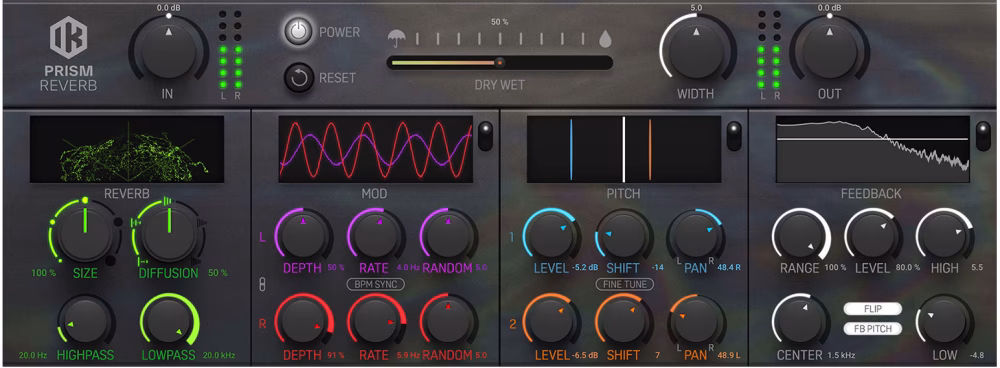The image size is (1000, 368).
Task: Click the DIFFUSION knob
Action: 169,233
